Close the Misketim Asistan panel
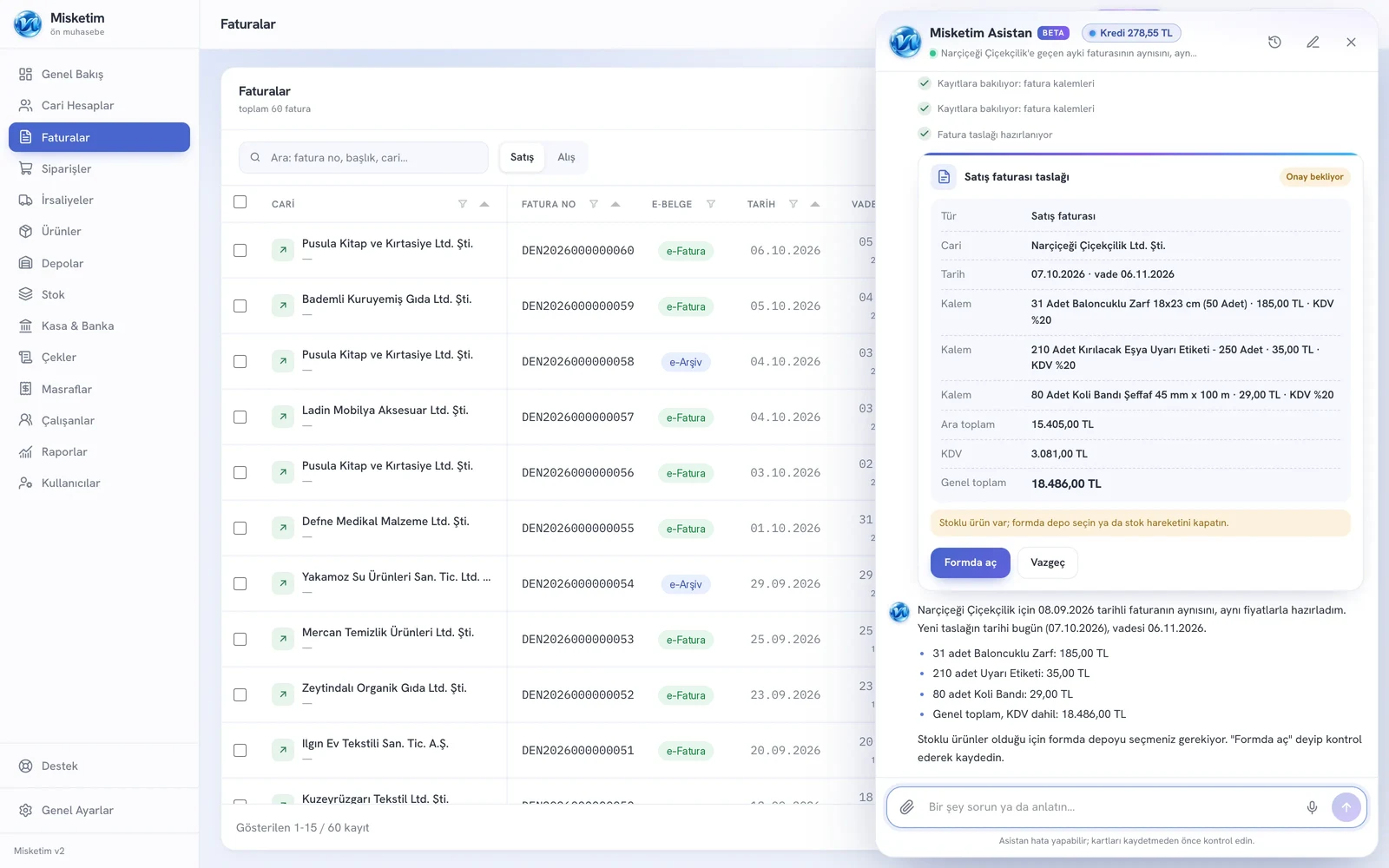The width and height of the screenshot is (1389, 868). coord(1351,42)
